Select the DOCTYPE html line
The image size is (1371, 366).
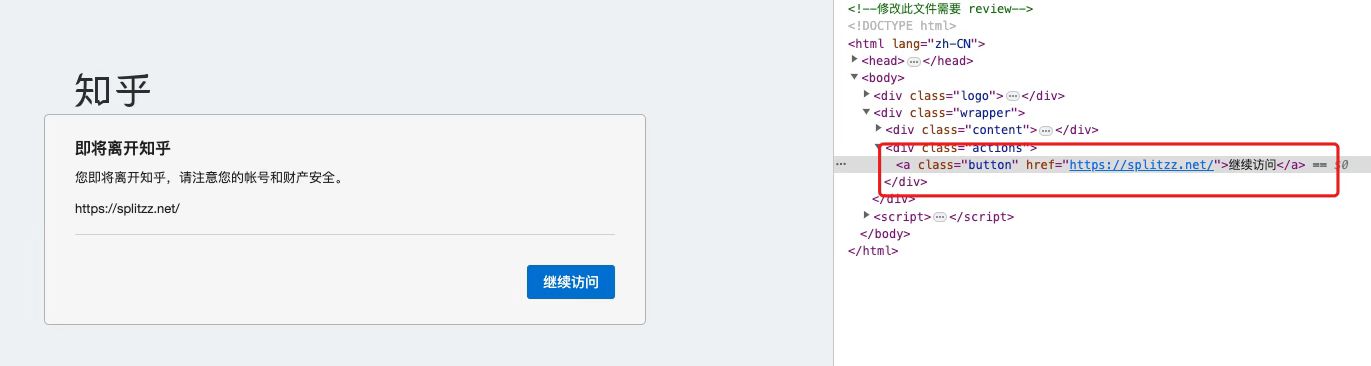coord(902,26)
